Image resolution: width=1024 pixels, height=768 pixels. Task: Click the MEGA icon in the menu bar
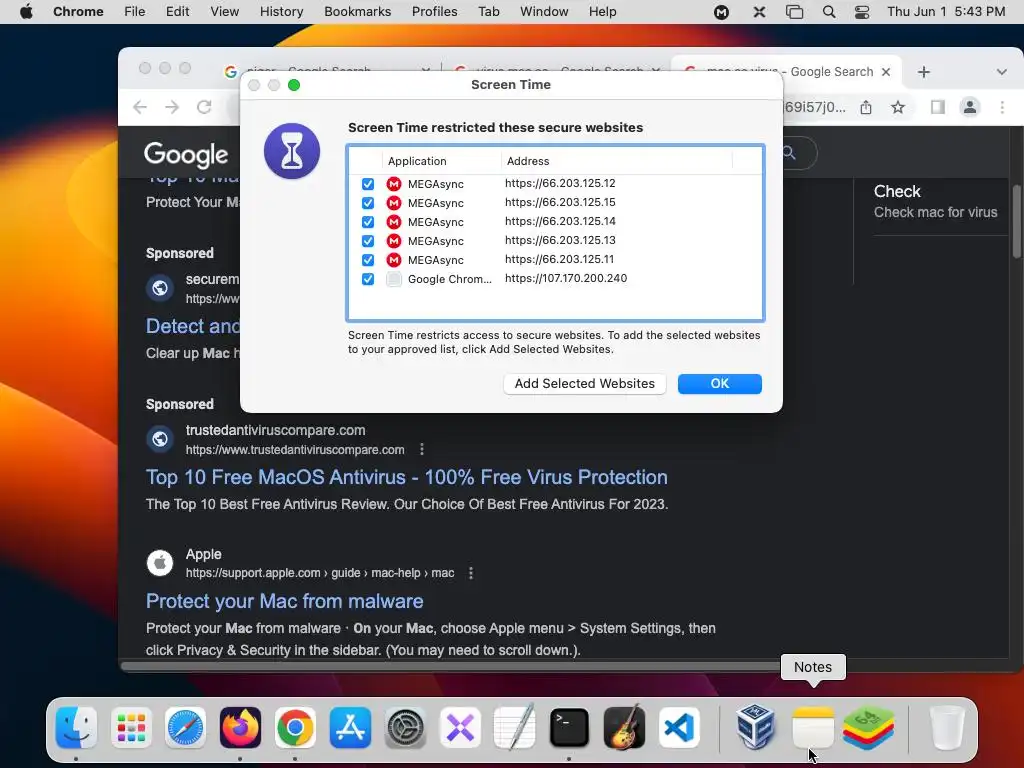click(722, 12)
